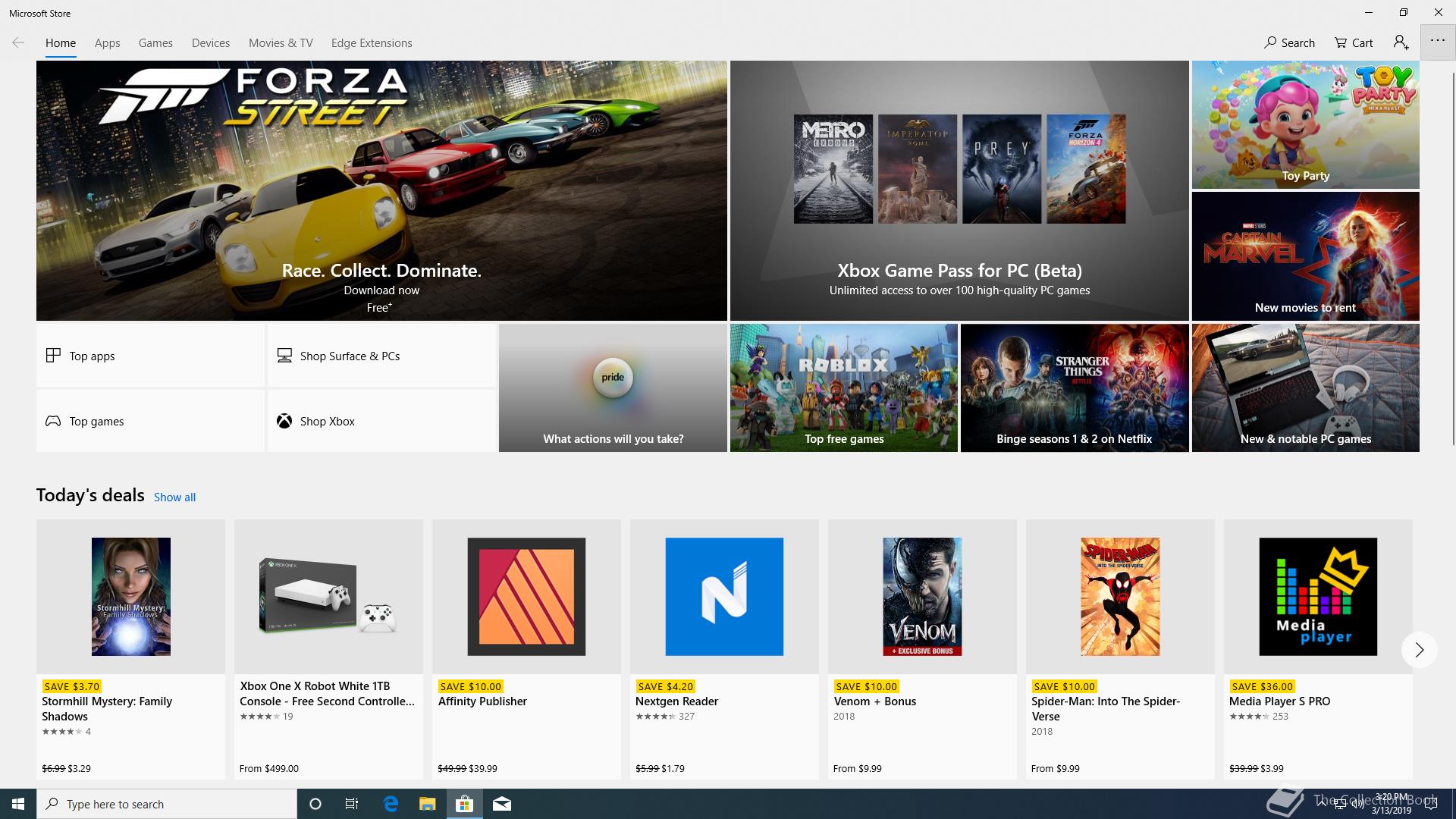Image resolution: width=1456 pixels, height=819 pixels.
Task: Open the Search magnifier in Store header
Action: [1289, 42]
